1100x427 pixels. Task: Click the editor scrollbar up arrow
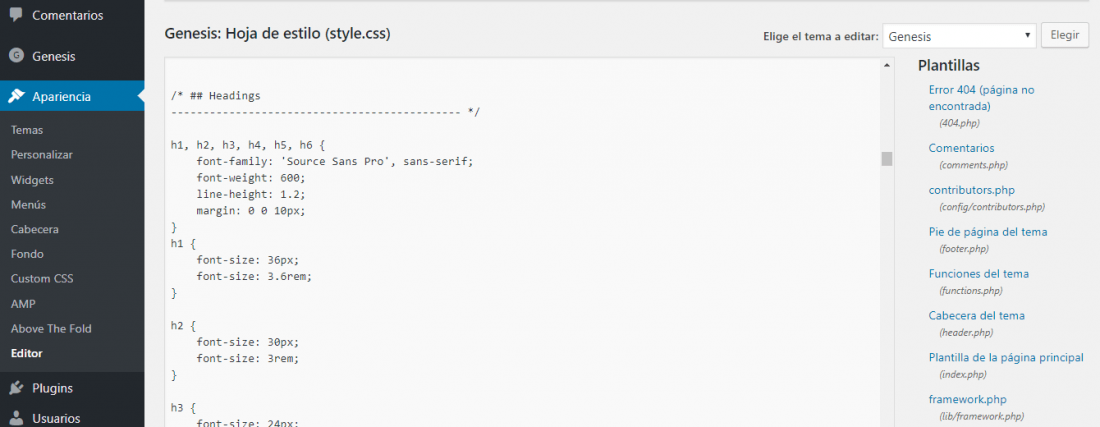click(x=887, y=65)
